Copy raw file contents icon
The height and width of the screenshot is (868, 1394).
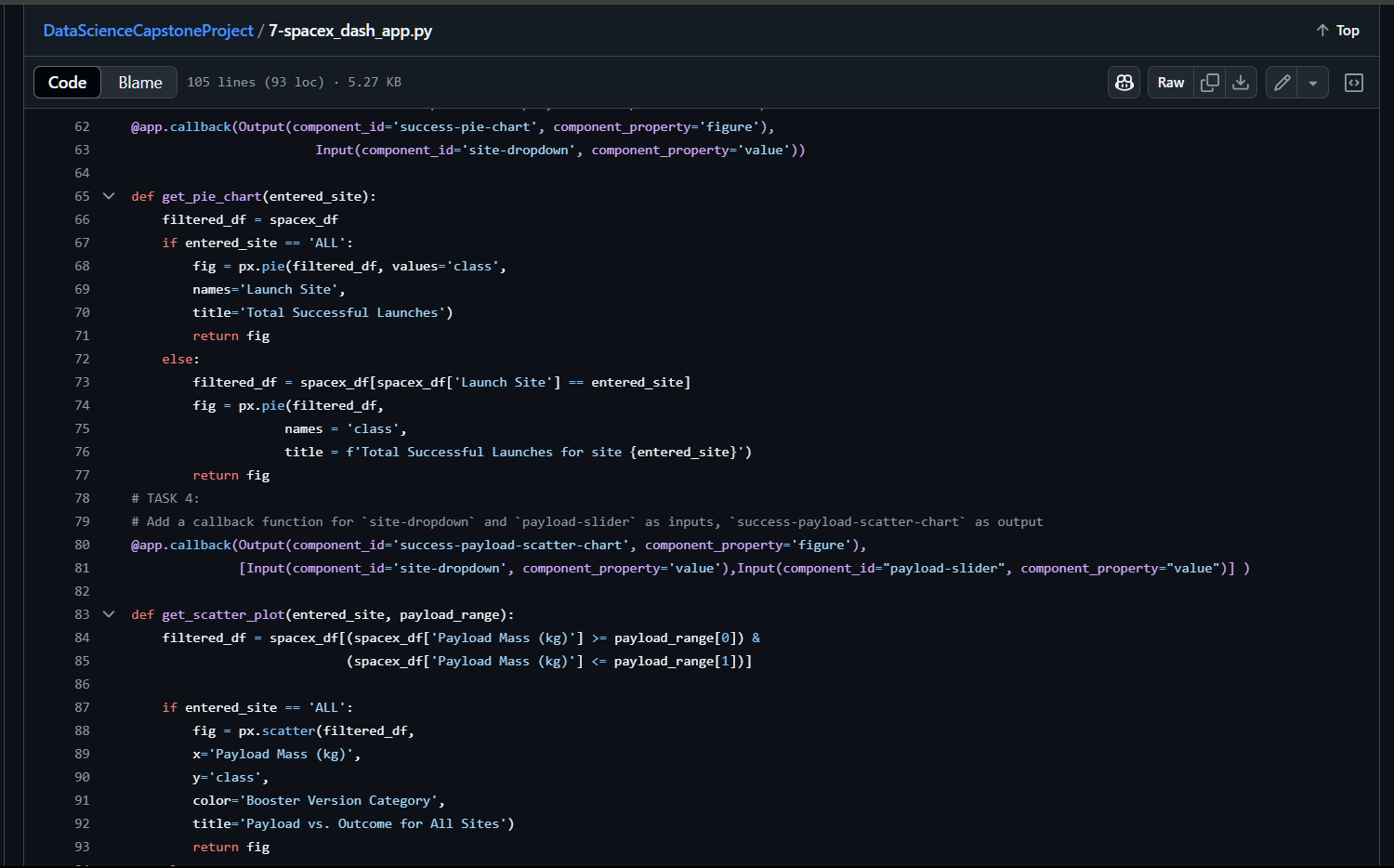click(x=1210, y=83)
